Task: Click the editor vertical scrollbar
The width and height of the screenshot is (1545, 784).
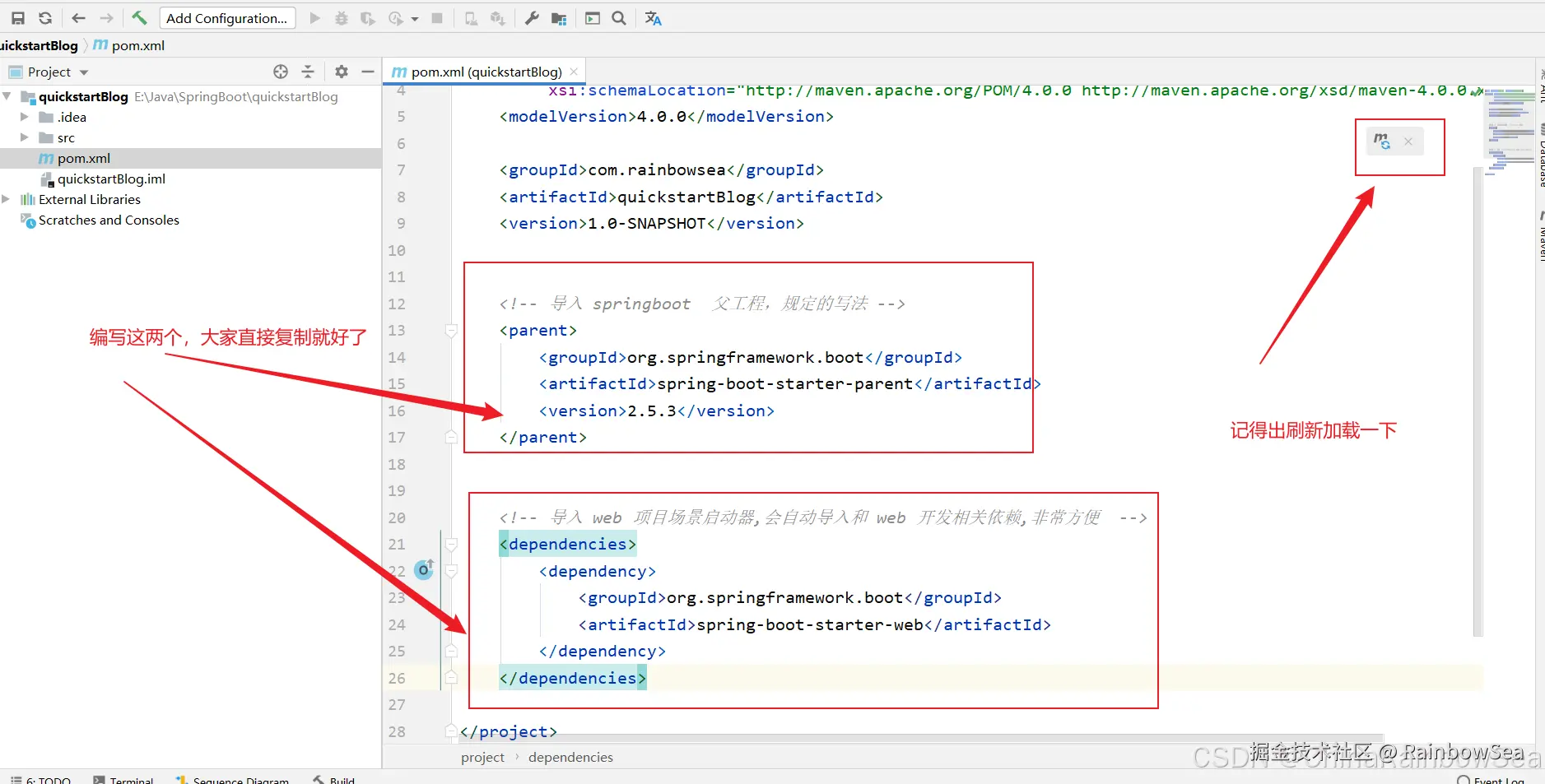Action: [1478, 401]
